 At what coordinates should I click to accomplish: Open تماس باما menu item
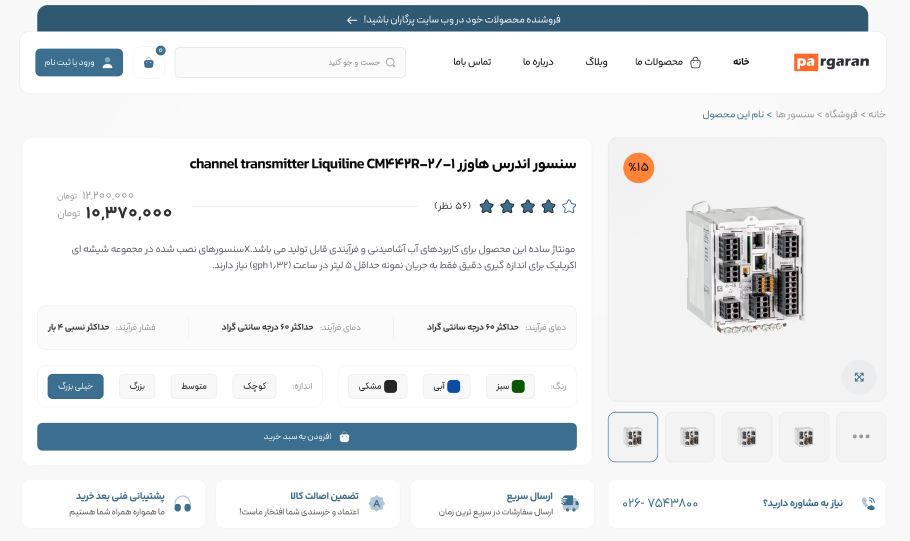coord(472,62)
